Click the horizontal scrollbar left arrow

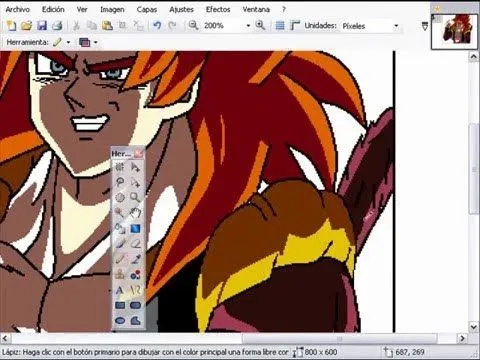point(5,339)
